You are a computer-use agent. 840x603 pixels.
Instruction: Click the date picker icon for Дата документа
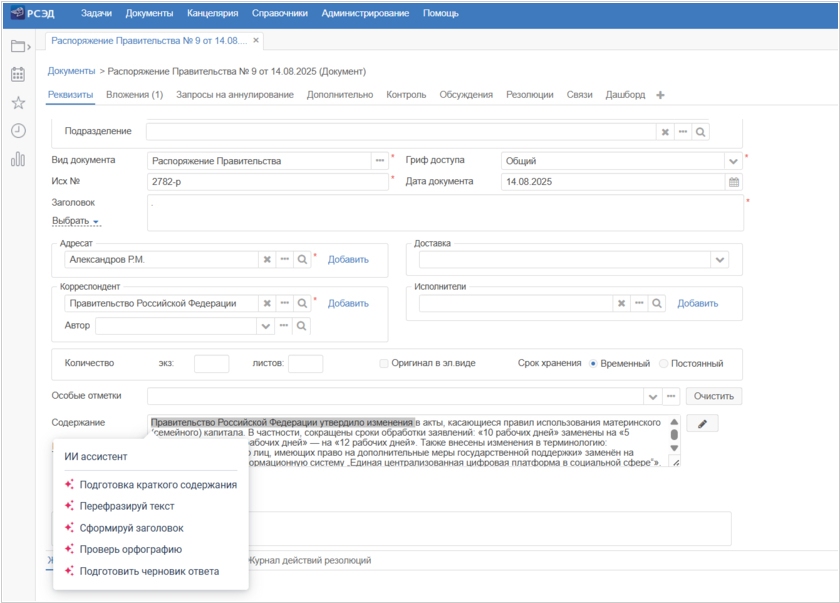[x=733, y=182]
